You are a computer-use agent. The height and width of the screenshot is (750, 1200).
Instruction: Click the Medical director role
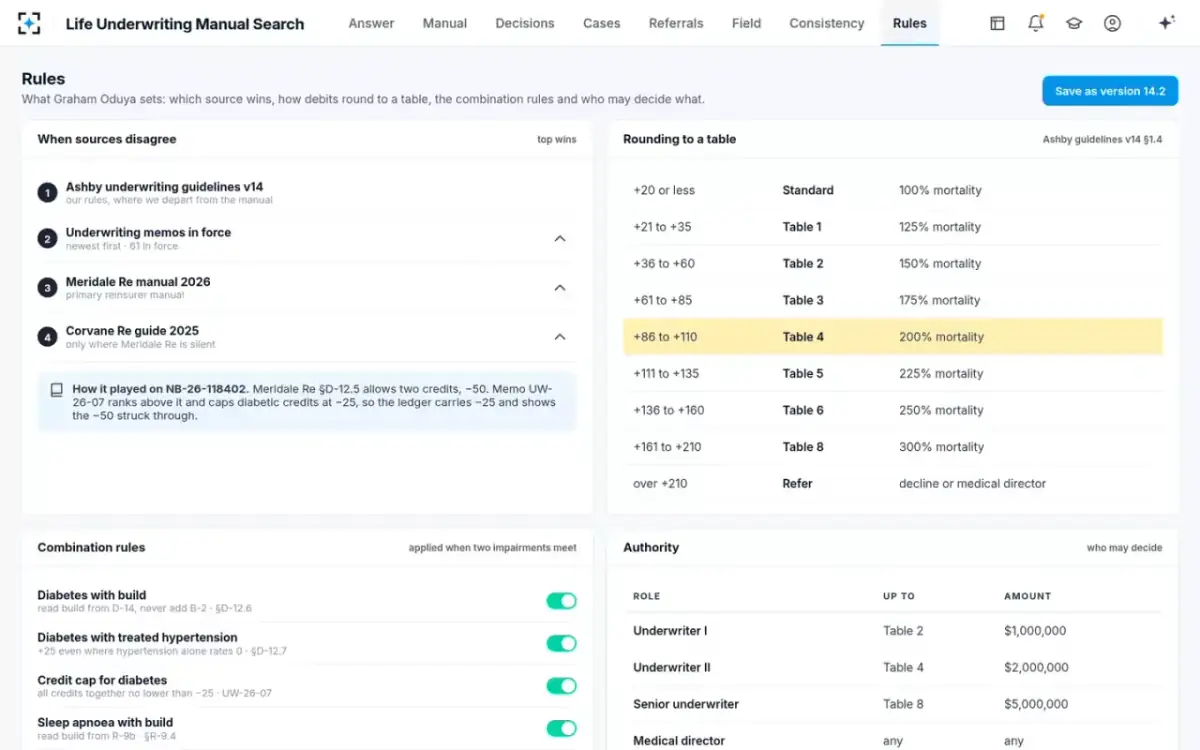[679, 741]
